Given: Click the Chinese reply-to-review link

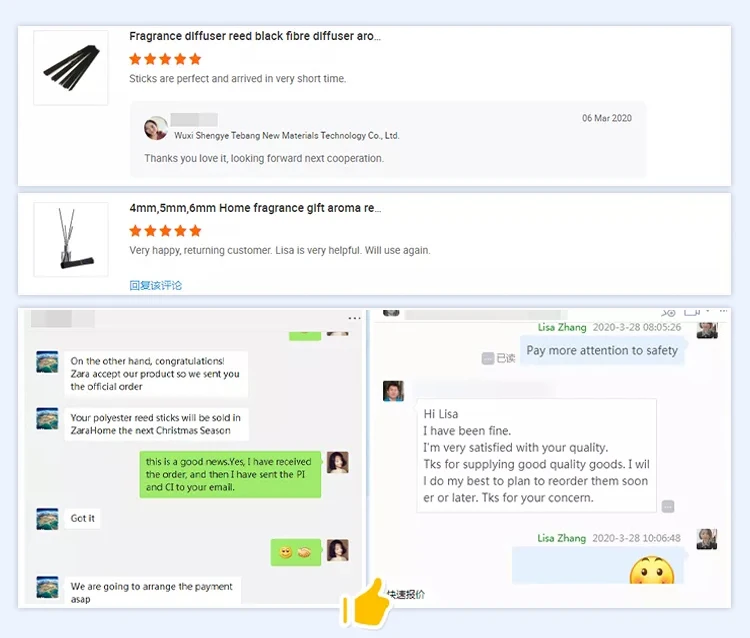Looking at the screenshot, I should click(x=155, y=286).
